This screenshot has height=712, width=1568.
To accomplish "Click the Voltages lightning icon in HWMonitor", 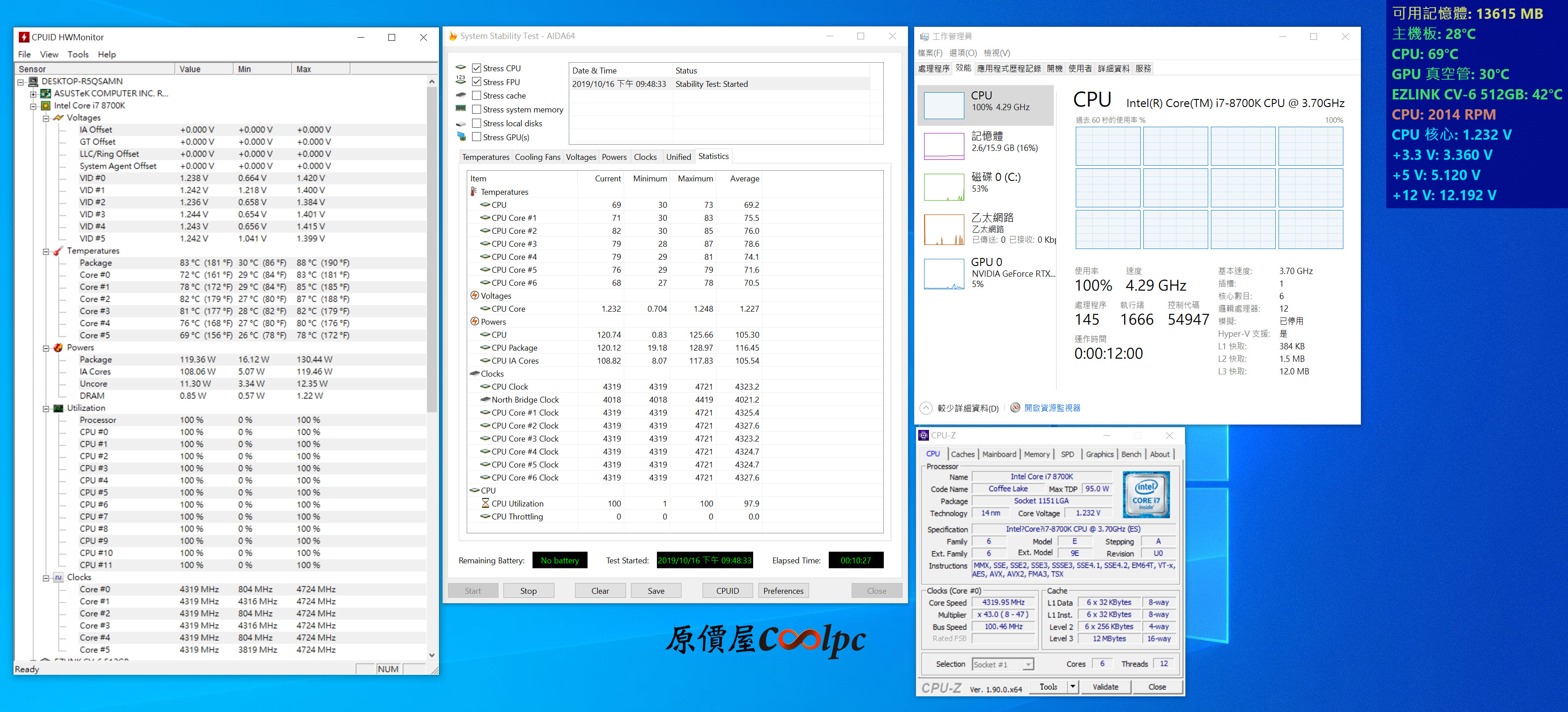I will click(59, 118).
